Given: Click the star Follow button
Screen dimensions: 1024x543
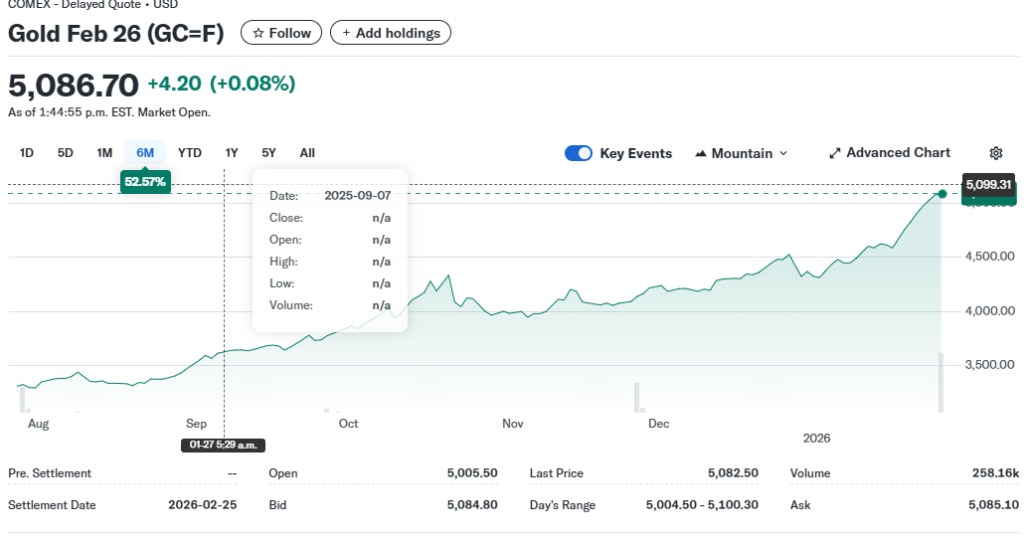Looking at the screenshot, I should coord(281,33).
